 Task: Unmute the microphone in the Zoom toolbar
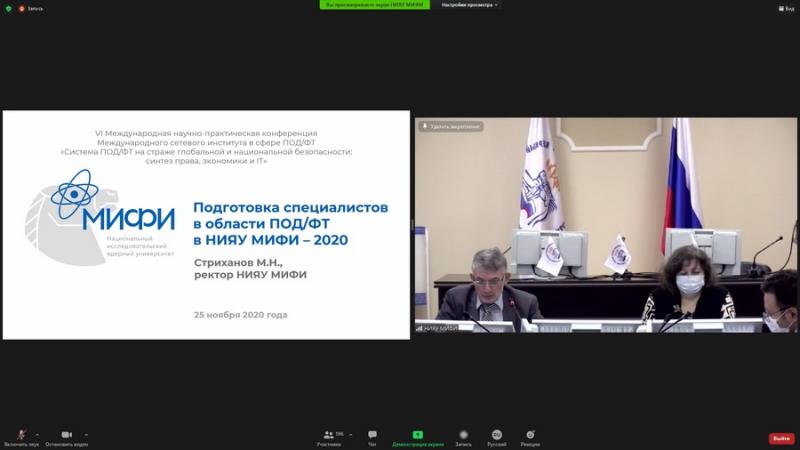pos(21,438)
